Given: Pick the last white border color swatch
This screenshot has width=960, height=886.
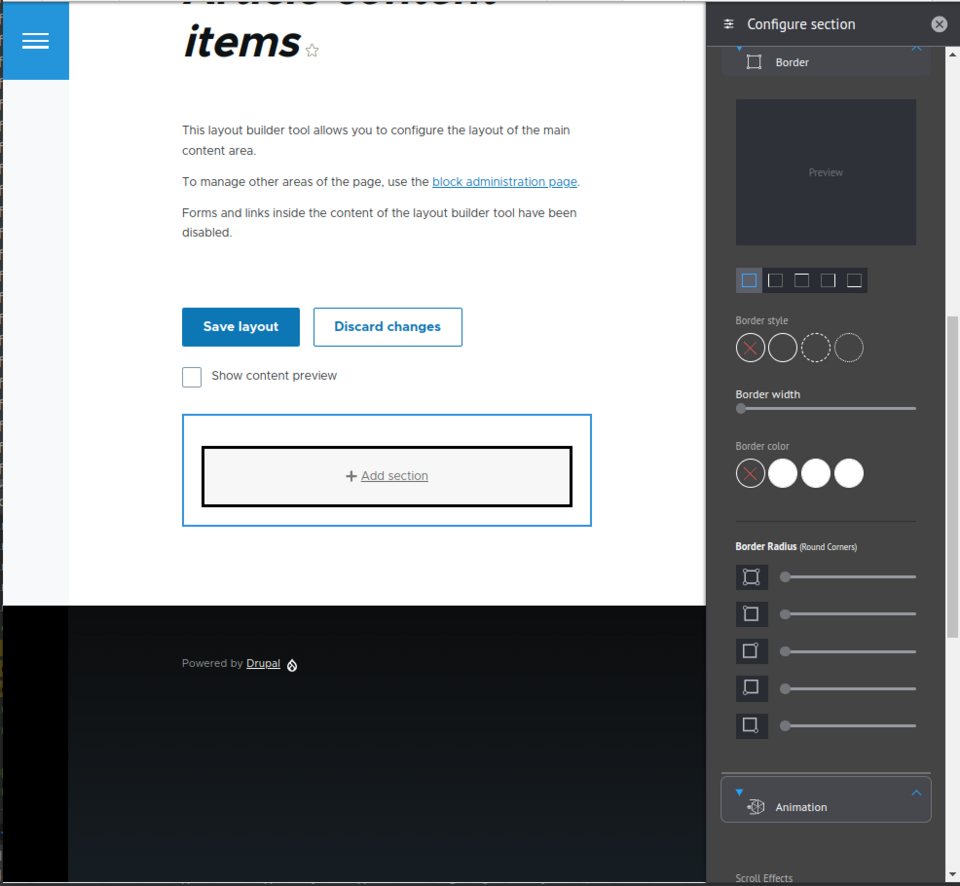Looking at the screenshot, I should point(849,473).
